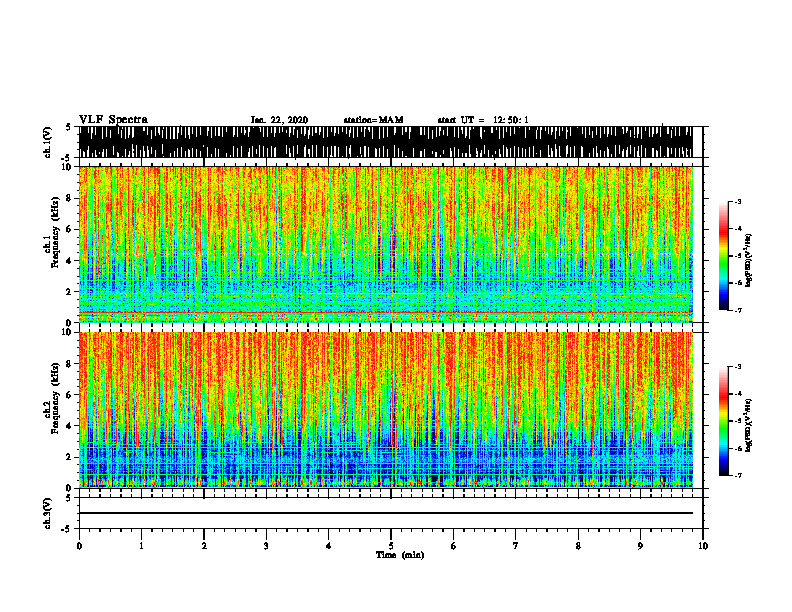Click the ch.1 color scale bar
The image size is (792, 612).
(x=723, y=256)
